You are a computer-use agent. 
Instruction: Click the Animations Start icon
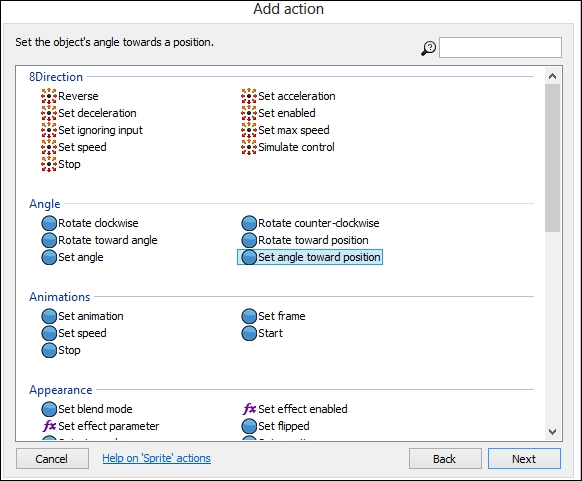[249, 333]
